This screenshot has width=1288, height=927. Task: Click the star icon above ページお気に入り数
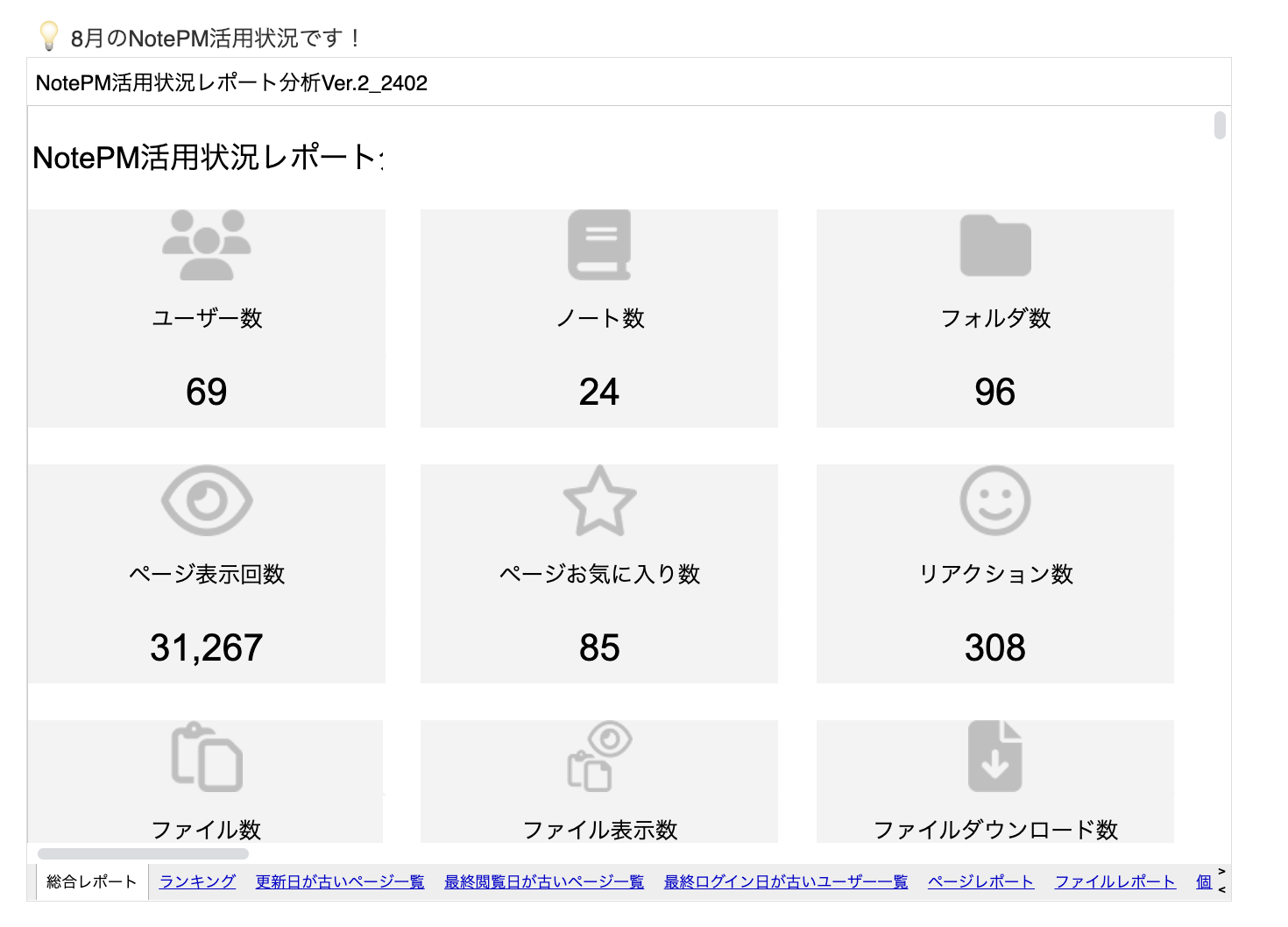point(599,500)
